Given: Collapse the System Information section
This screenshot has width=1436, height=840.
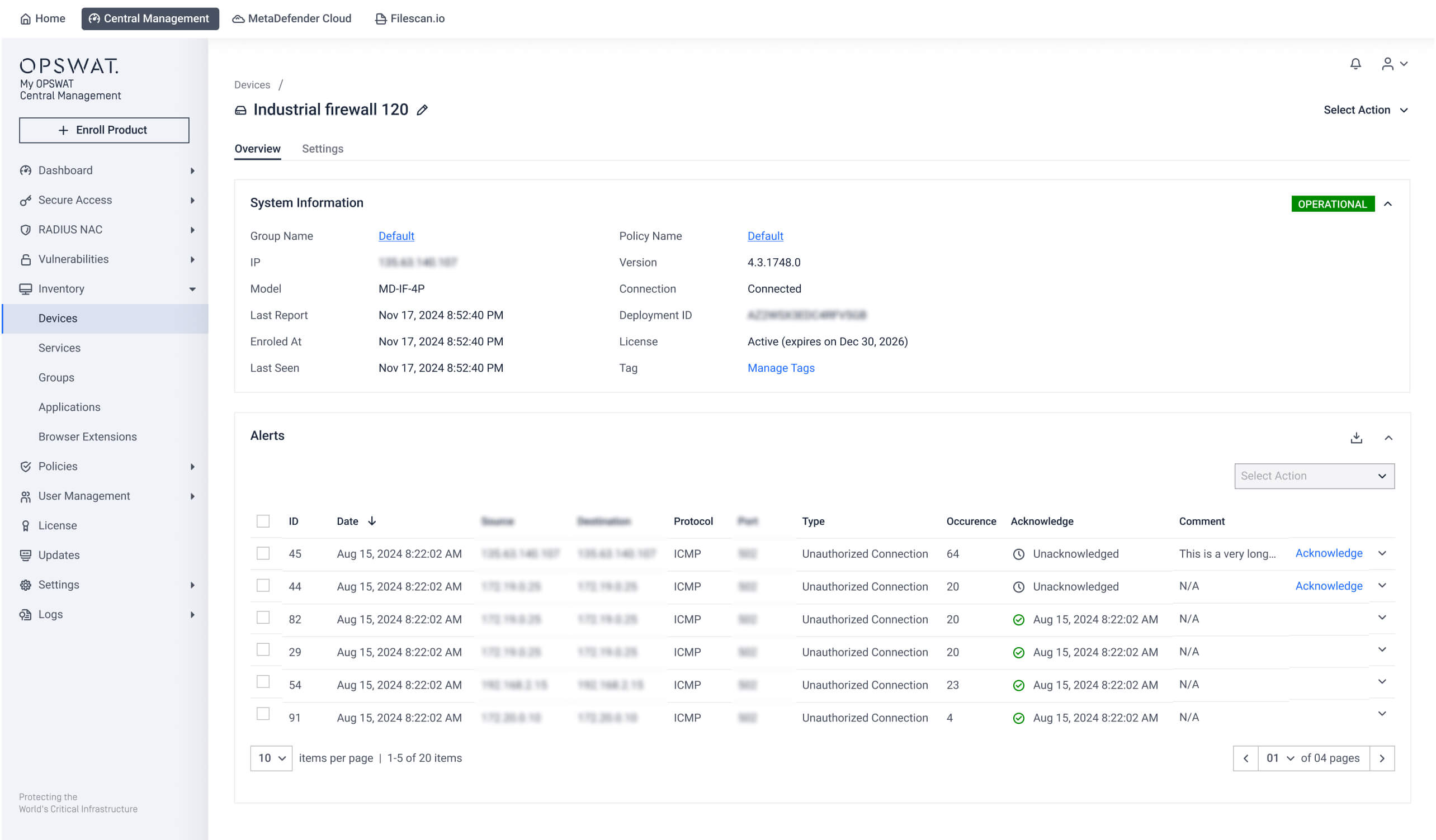Looking at the screenshot, I should tap(1387, 204).
